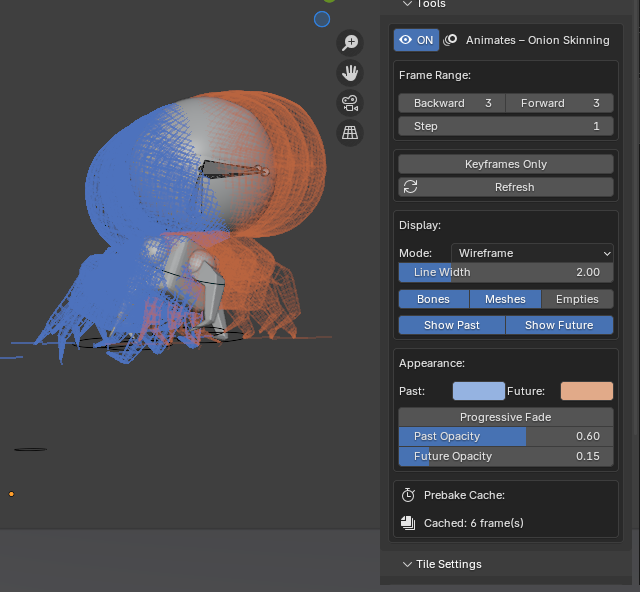Open the Mode Wireframe dropdown
Image resolution: width=640 pixels, height=592 pixels.
[532, 253]
